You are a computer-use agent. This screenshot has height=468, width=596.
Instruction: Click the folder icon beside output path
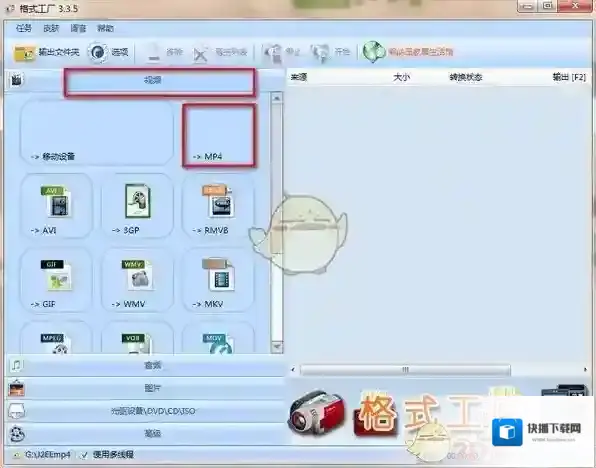coord(17,455)
